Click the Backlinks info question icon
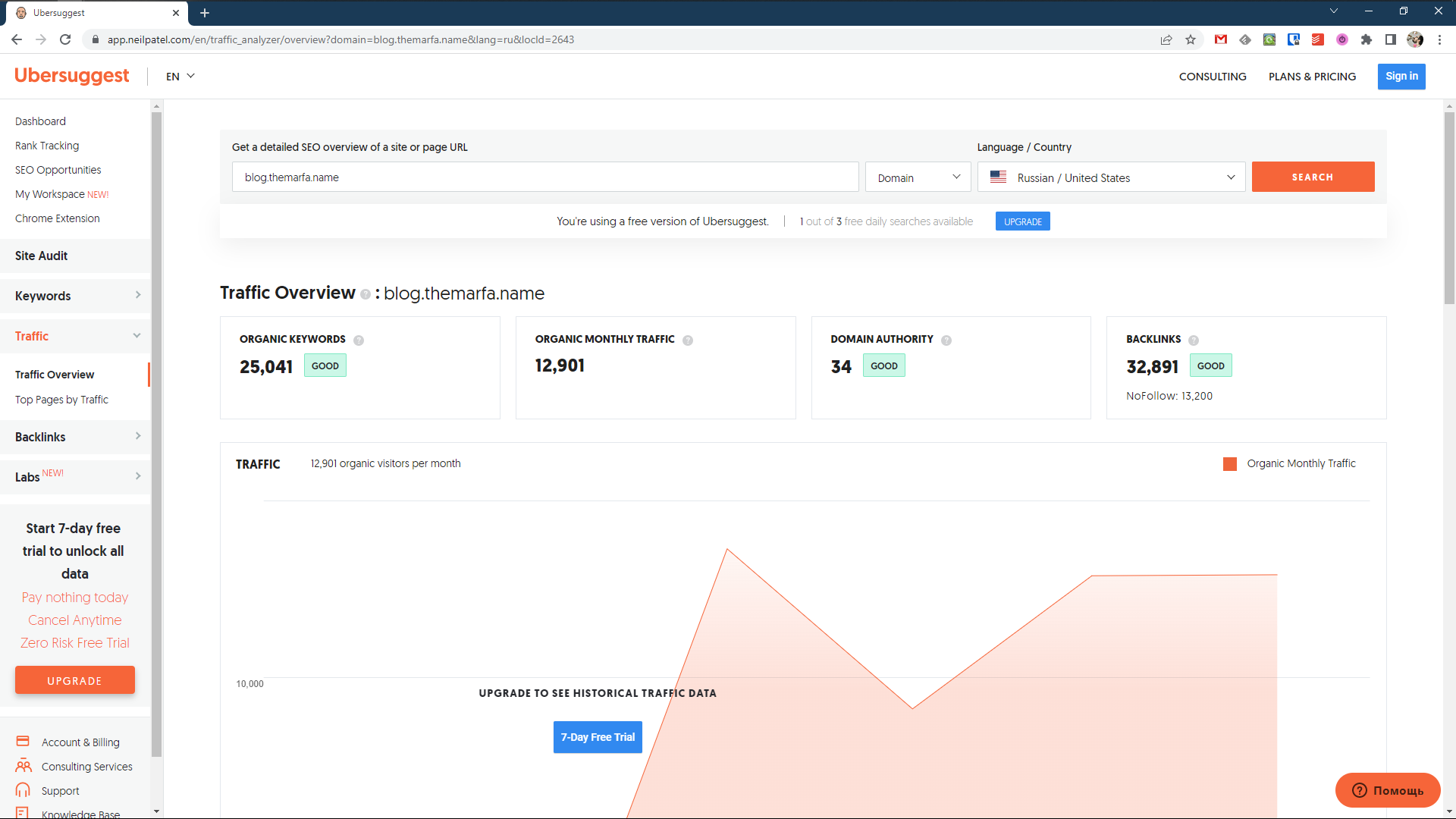Screen dimensions: 1456x819 point(1194,340)
